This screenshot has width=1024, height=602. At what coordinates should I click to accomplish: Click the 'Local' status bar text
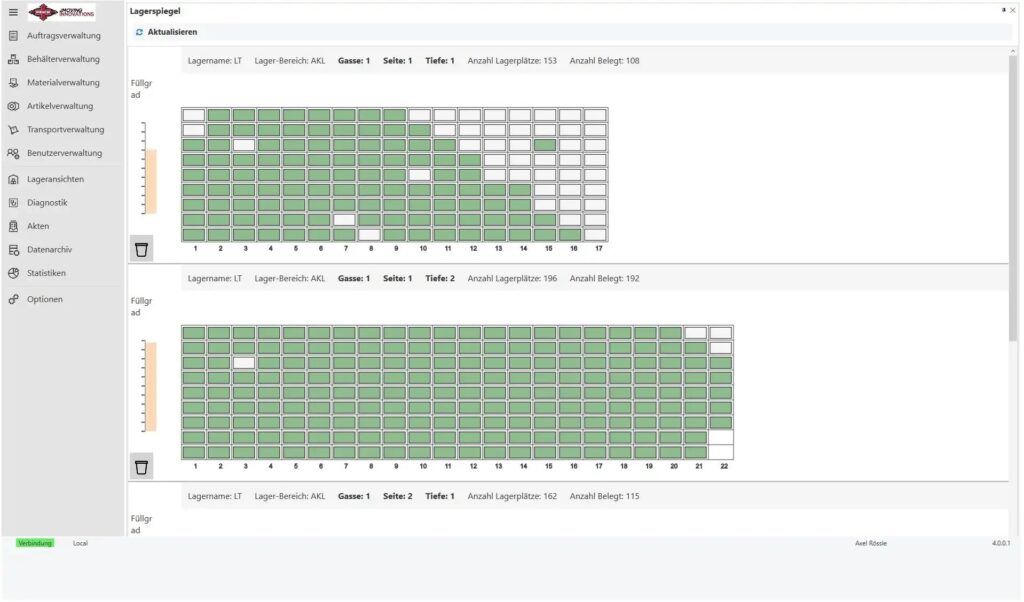click(80, 543)
